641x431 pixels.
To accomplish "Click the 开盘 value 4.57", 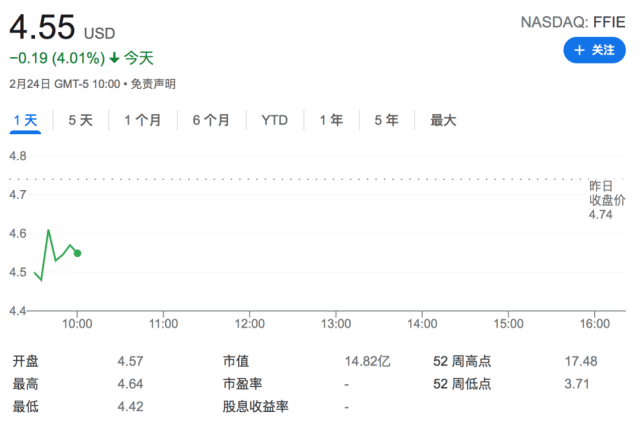I will 131,360.
